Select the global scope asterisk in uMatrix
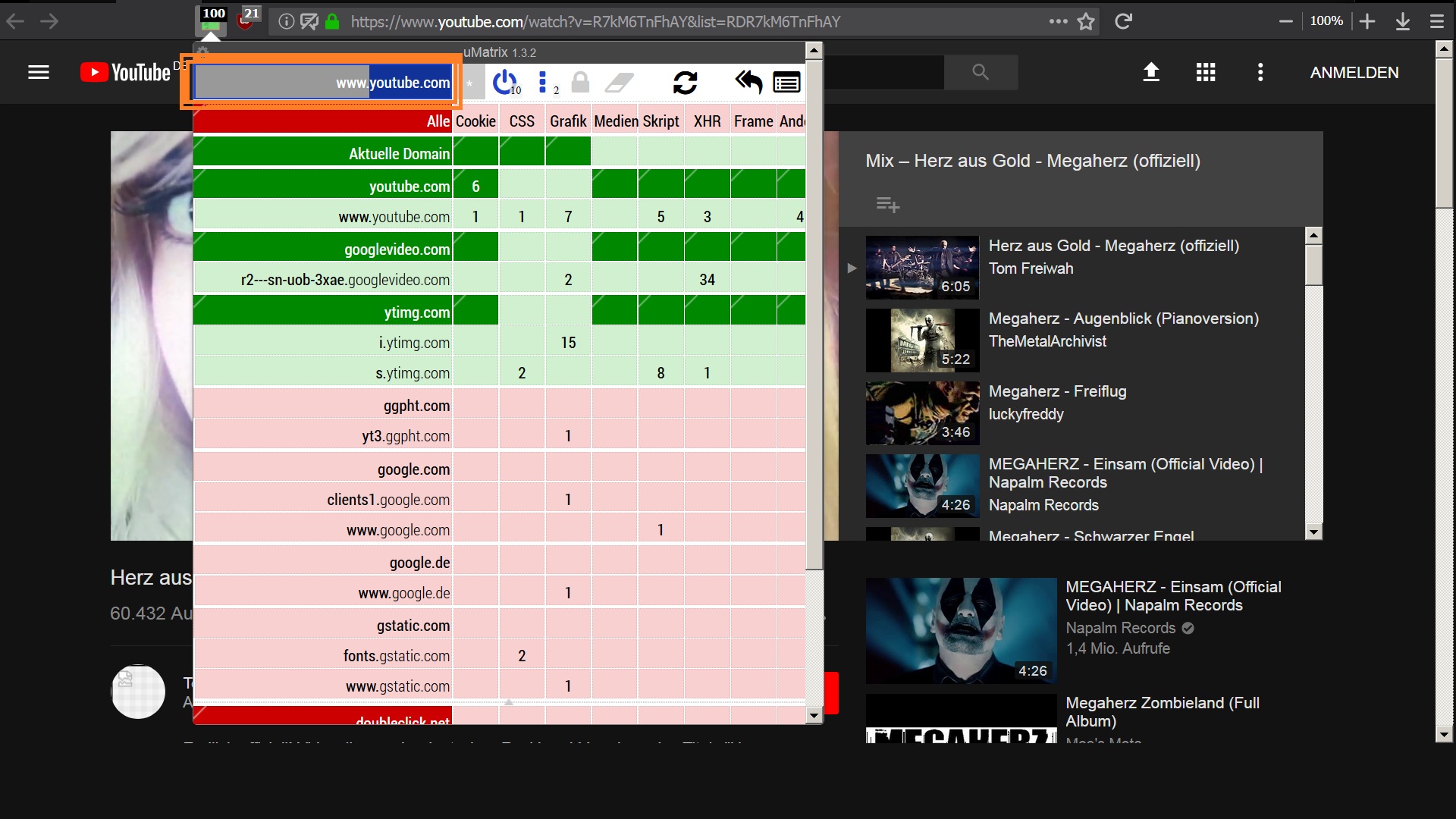 point(469,83)
